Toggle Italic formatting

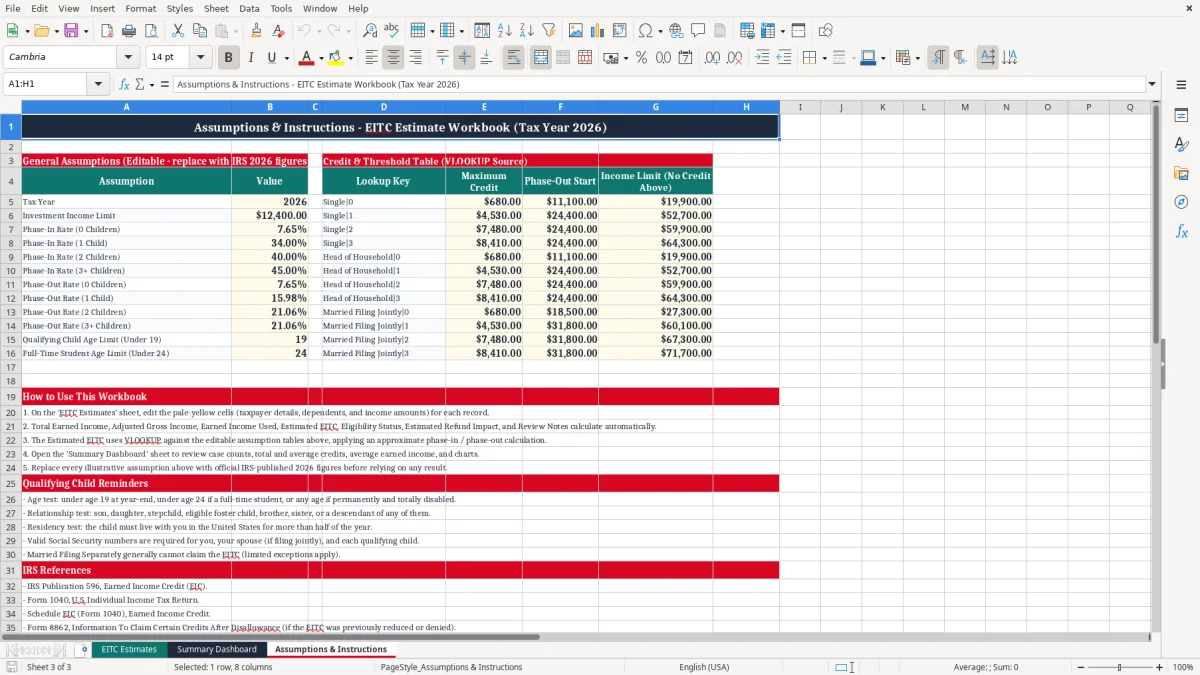[250, 58]
